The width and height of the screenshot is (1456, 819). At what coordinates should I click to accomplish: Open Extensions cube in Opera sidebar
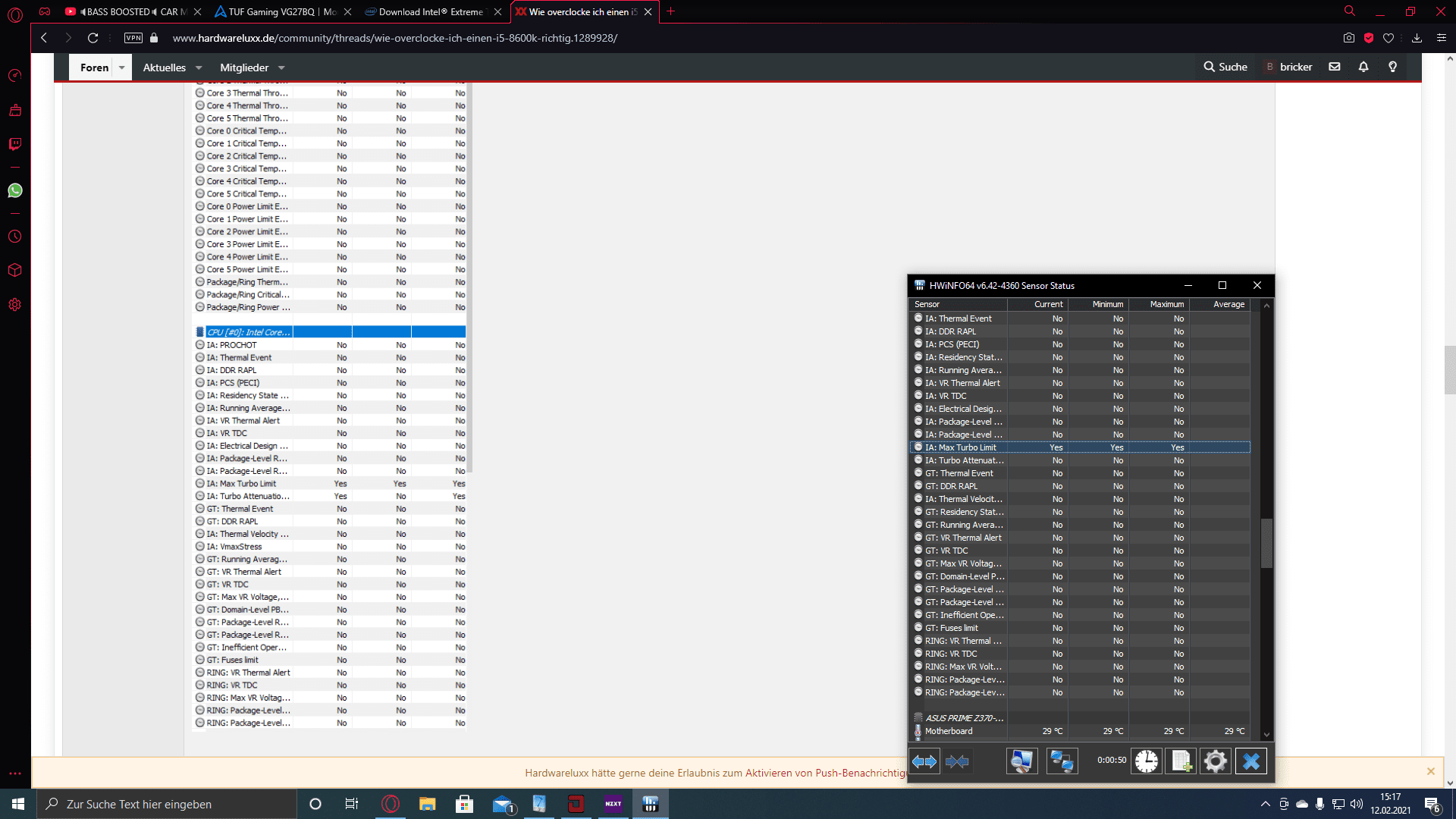15,271
